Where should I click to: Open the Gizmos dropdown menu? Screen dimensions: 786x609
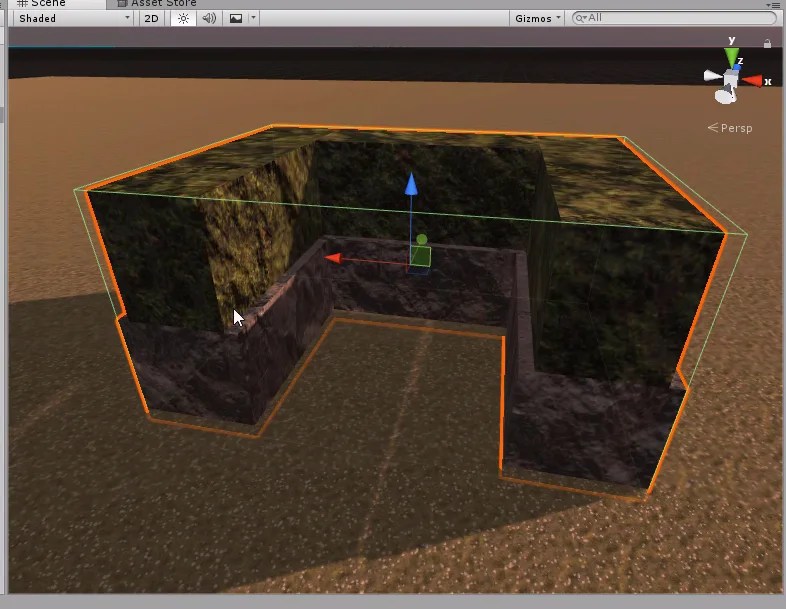coord(538,19)
